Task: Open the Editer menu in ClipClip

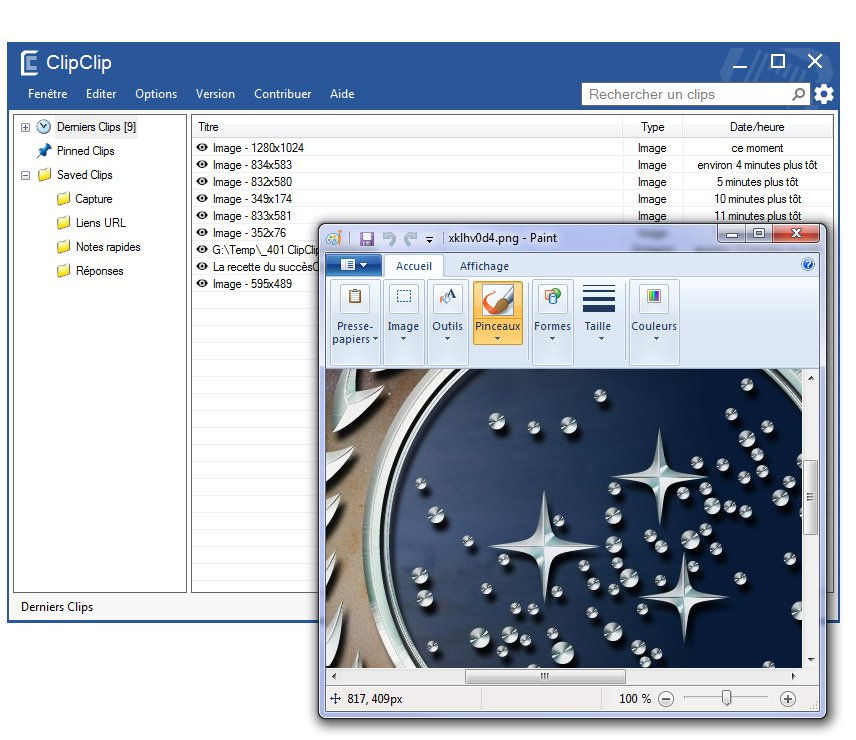Action: point(101,94)
